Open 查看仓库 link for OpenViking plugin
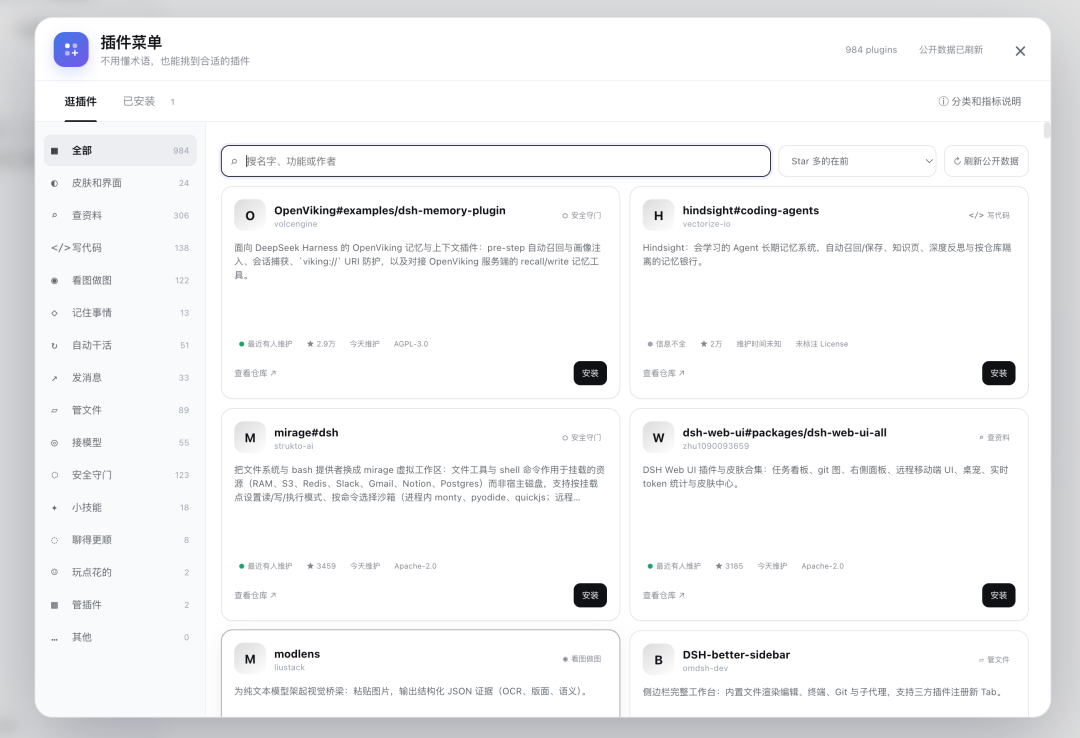 tap(255, 373)
